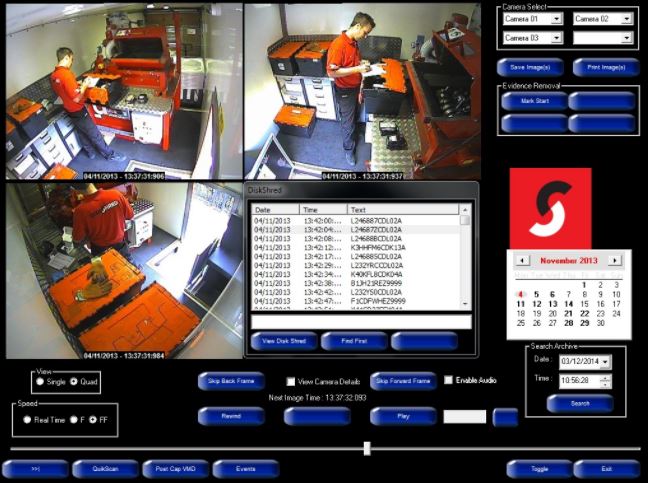648x483 pixels.
Task: Click DiskShred list scroll-down arrow
Action: pos(465,304)
